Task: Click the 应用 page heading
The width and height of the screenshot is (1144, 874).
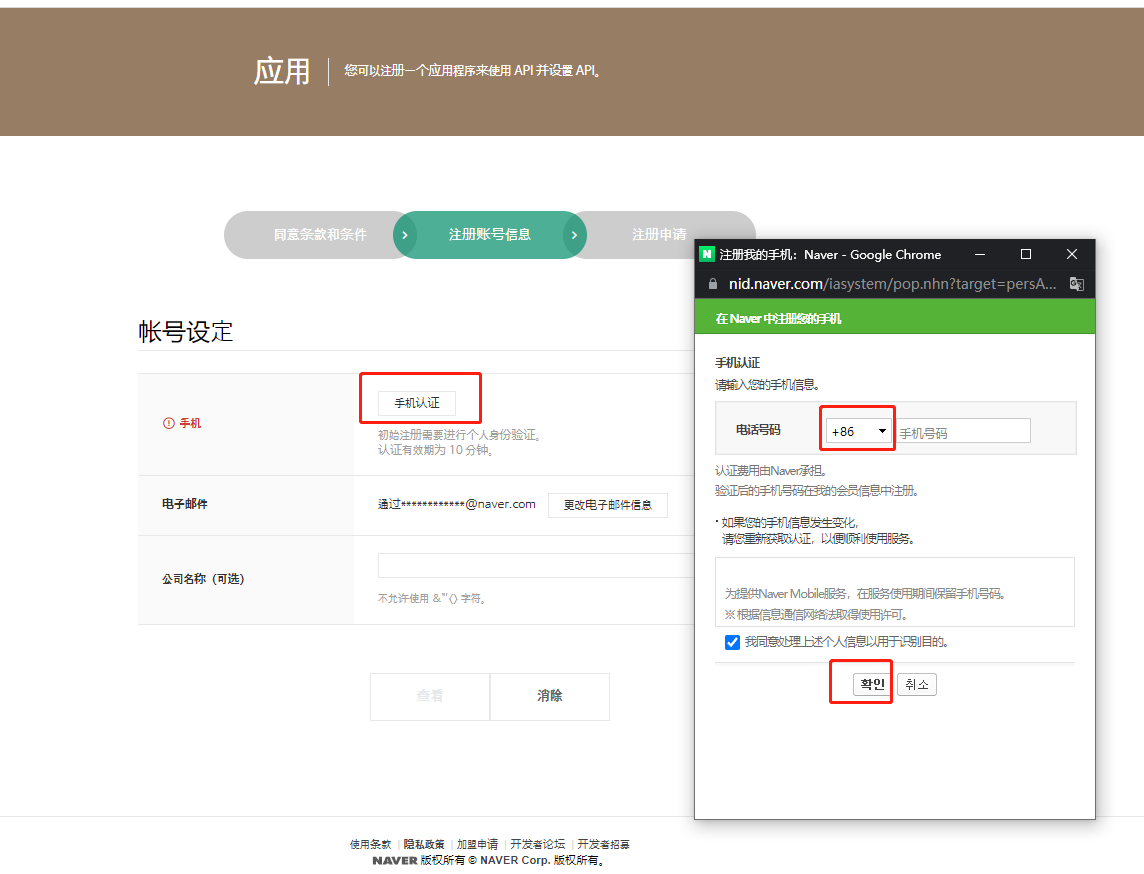Action: pos(282,71)
